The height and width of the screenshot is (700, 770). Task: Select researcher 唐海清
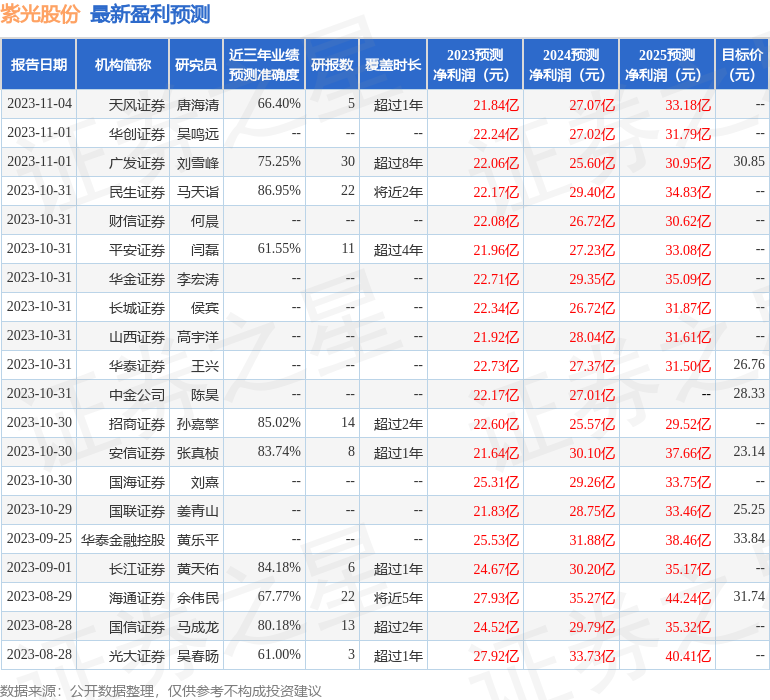pyautogui.click(x=197, y=105)
